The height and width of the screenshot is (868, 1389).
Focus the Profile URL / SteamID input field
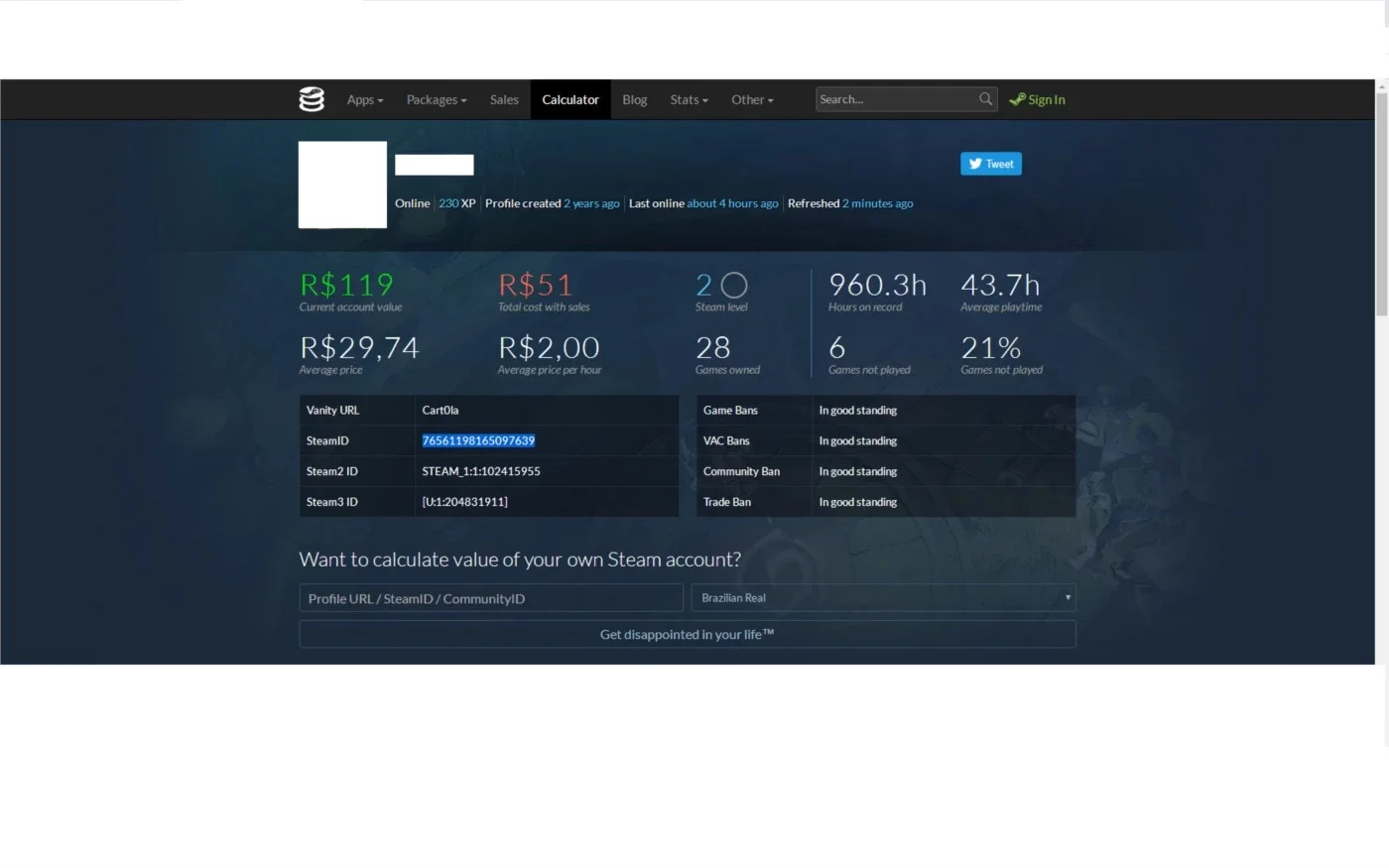(x=491, y=598)
